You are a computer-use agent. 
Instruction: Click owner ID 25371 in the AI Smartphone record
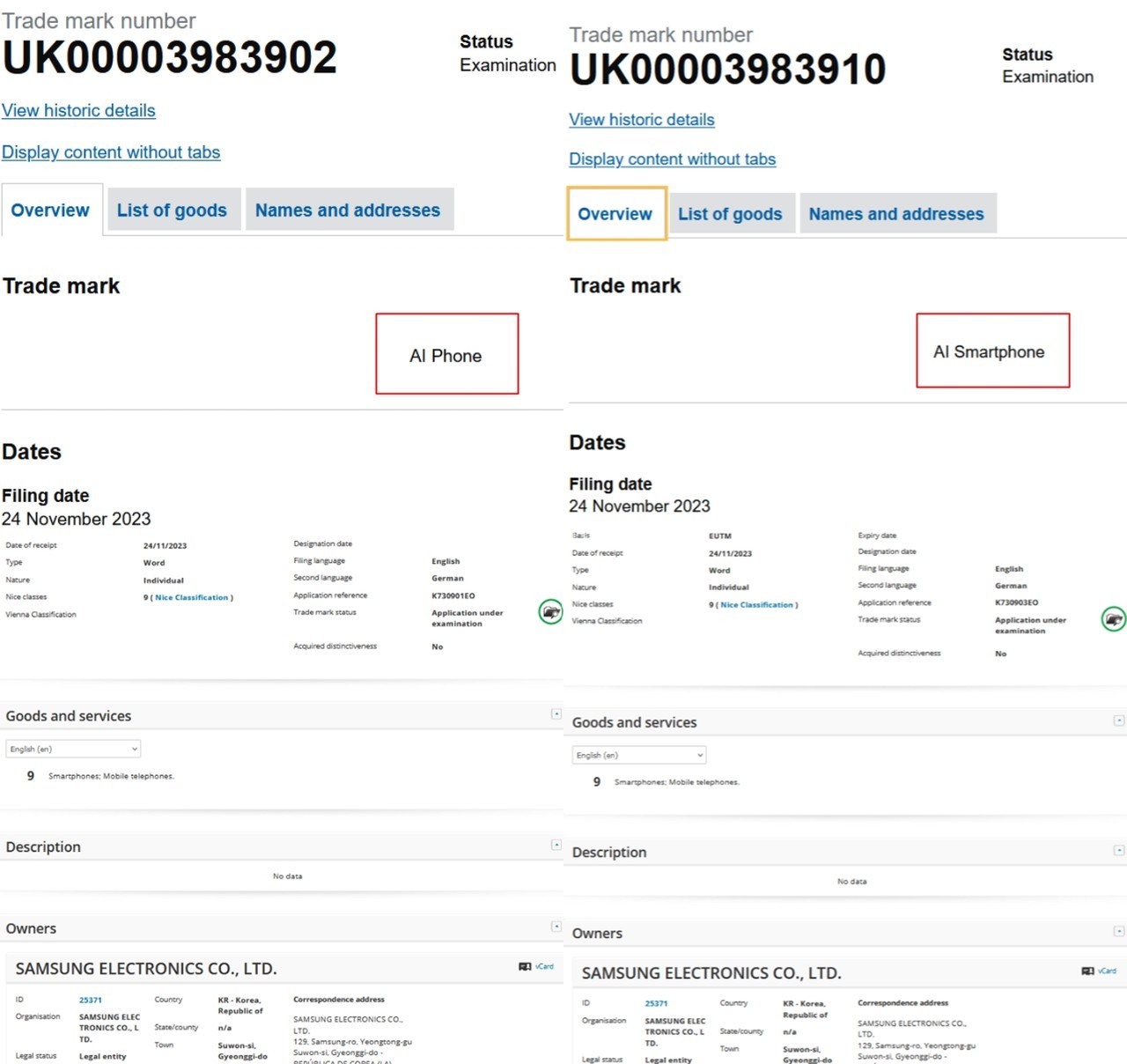tap(656, 1003)
